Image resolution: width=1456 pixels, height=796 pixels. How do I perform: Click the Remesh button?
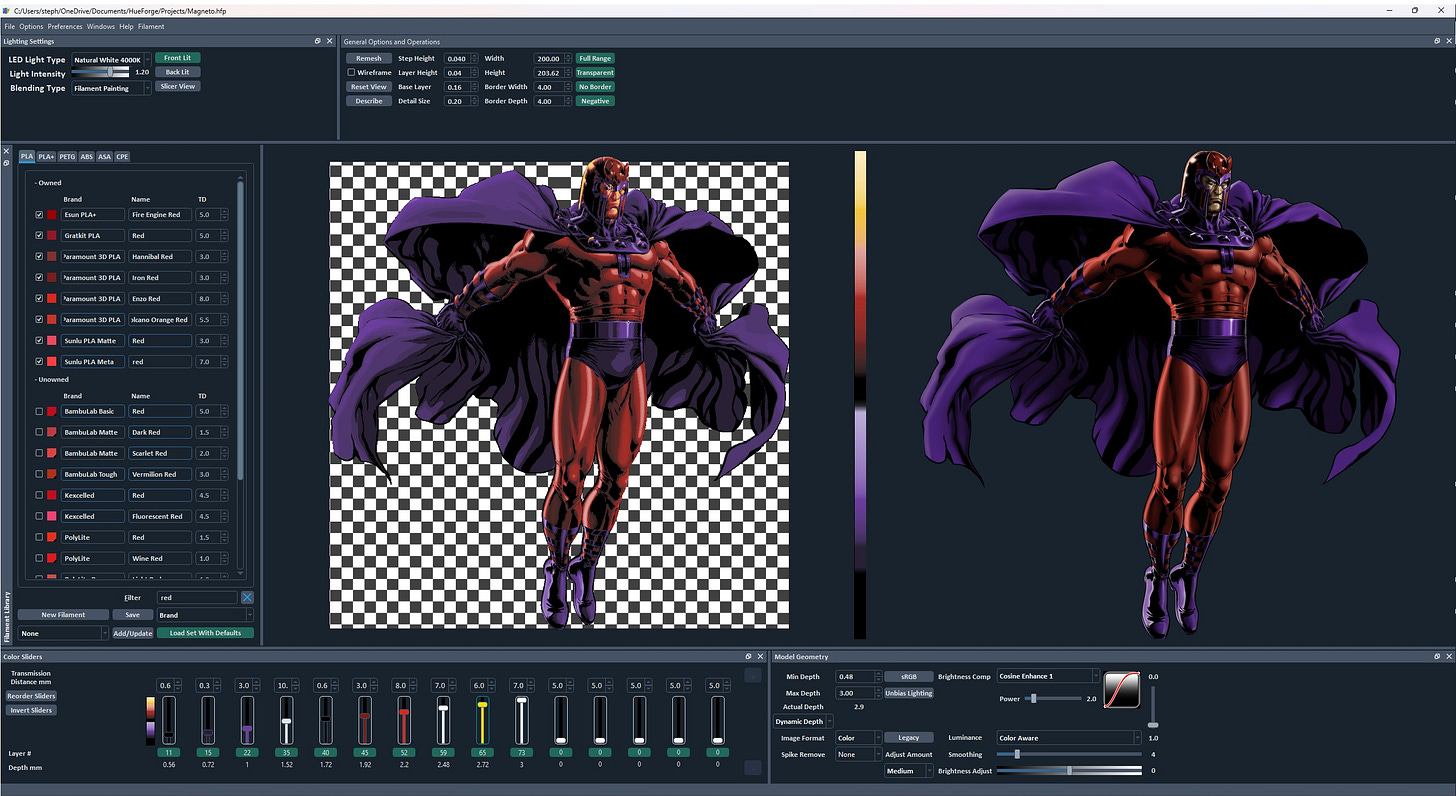pyautogui.click(x=368, y=59)
